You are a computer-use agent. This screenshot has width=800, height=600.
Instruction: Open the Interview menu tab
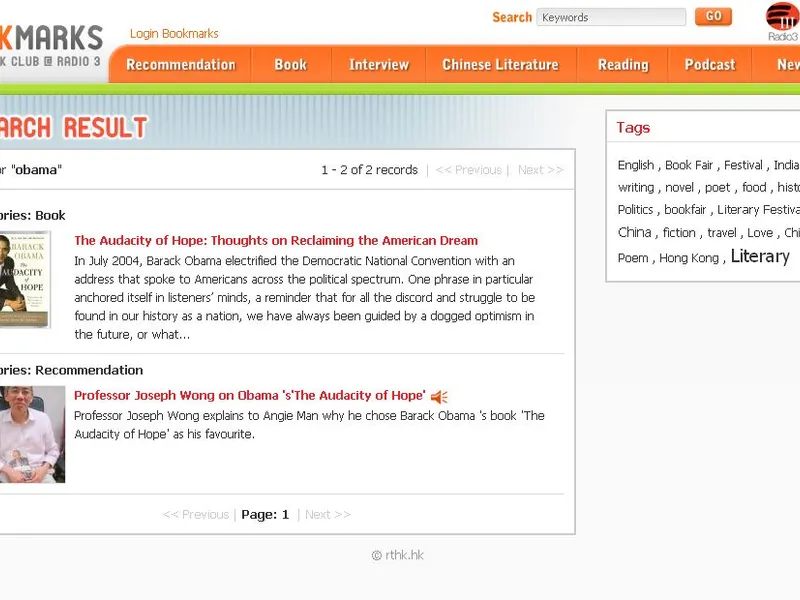coord(379,65)
